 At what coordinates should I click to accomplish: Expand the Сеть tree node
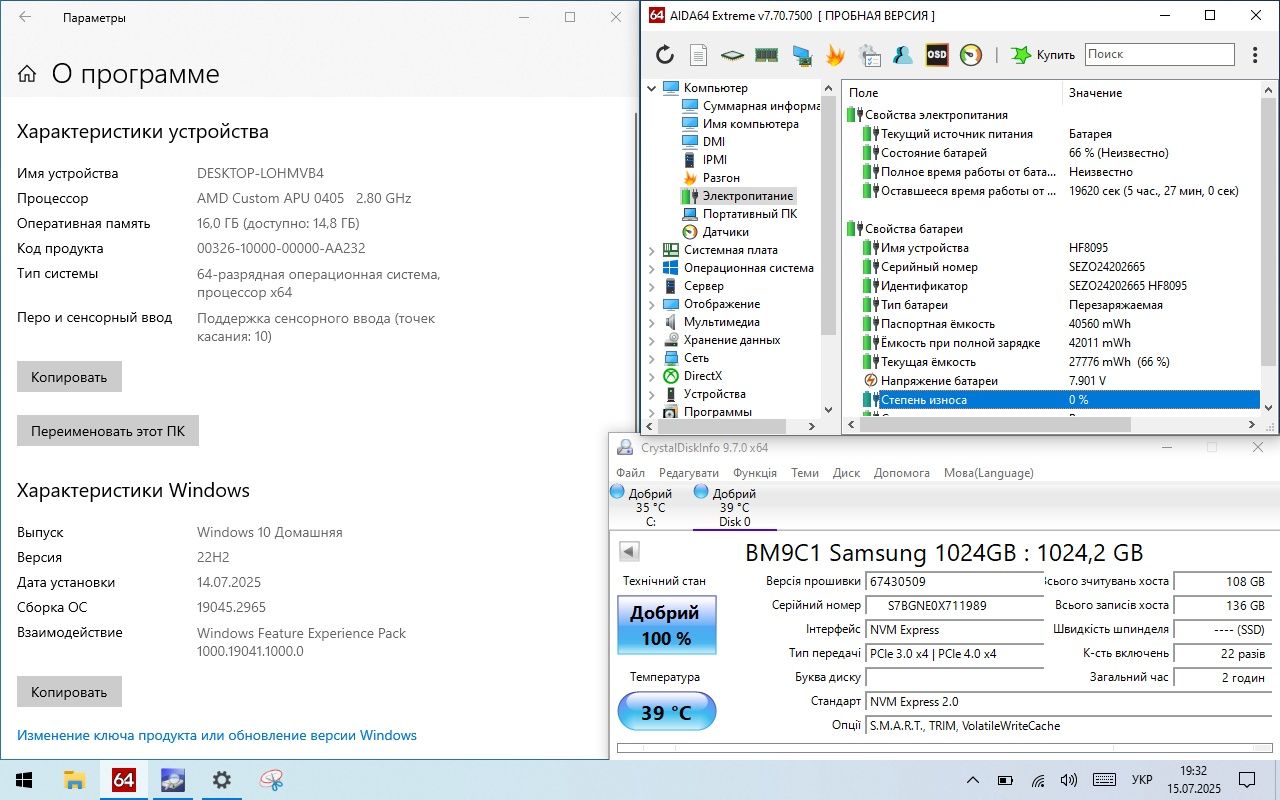click(652, 358)
